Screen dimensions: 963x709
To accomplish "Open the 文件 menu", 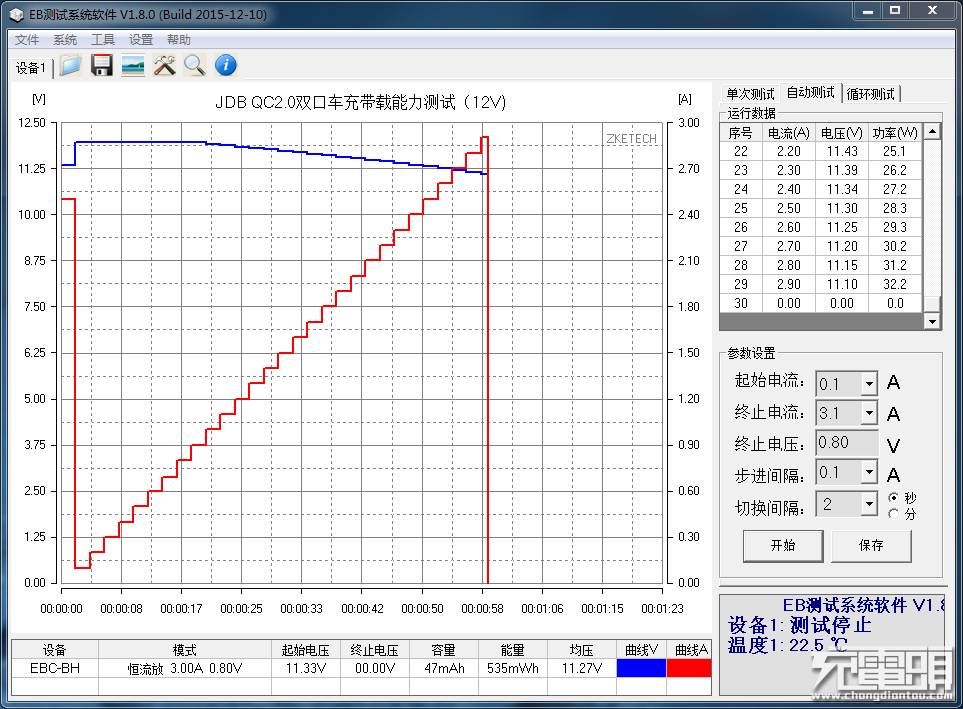I will pyautogui.click(x=27, y=40).
